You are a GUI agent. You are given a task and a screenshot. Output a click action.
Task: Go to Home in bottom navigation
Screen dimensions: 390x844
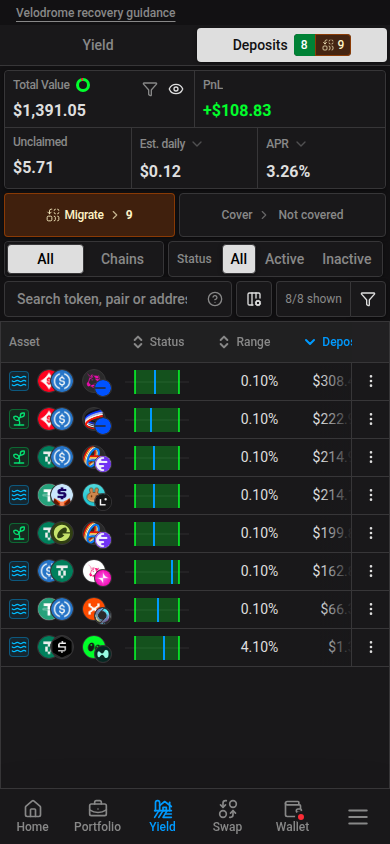(x=32, y=816)
